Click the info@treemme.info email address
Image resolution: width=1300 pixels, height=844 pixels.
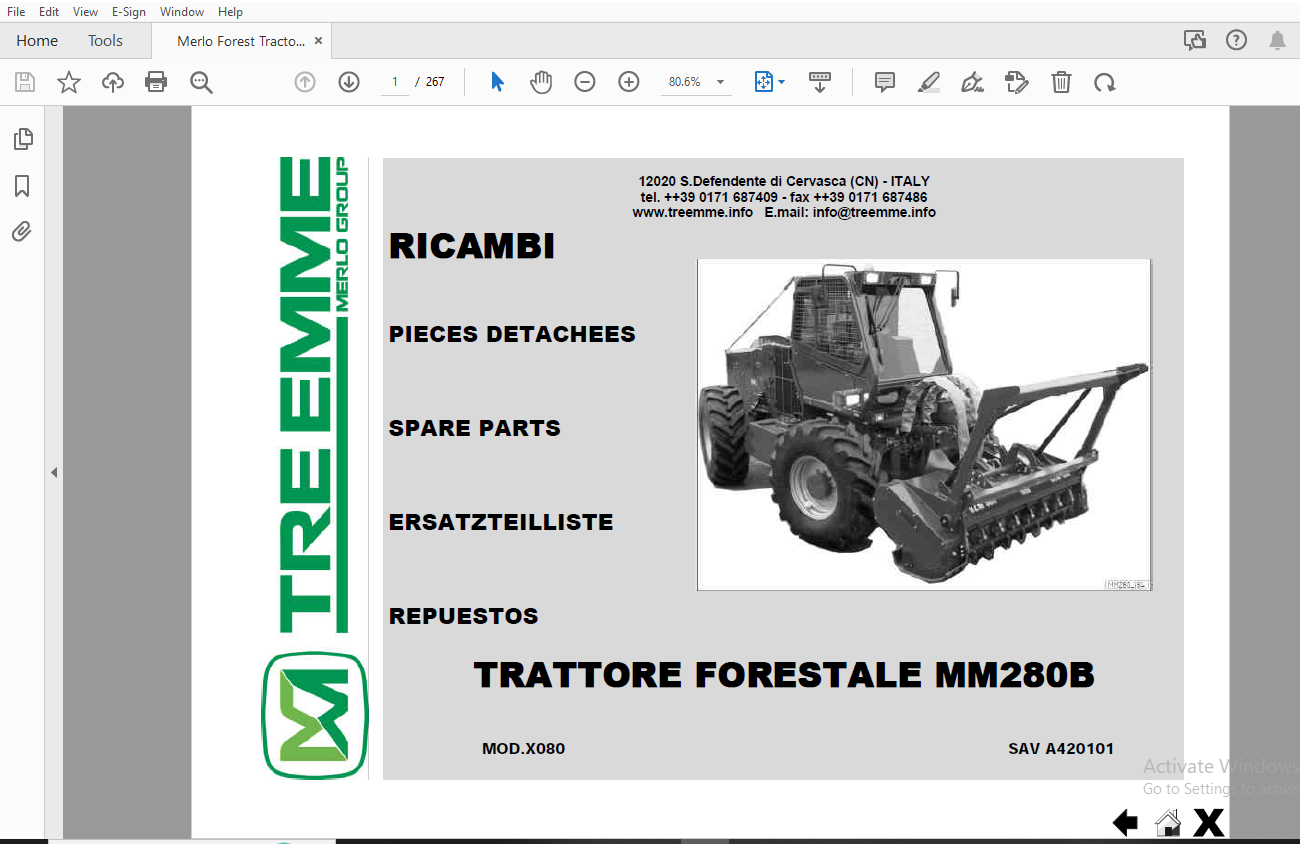875,212
